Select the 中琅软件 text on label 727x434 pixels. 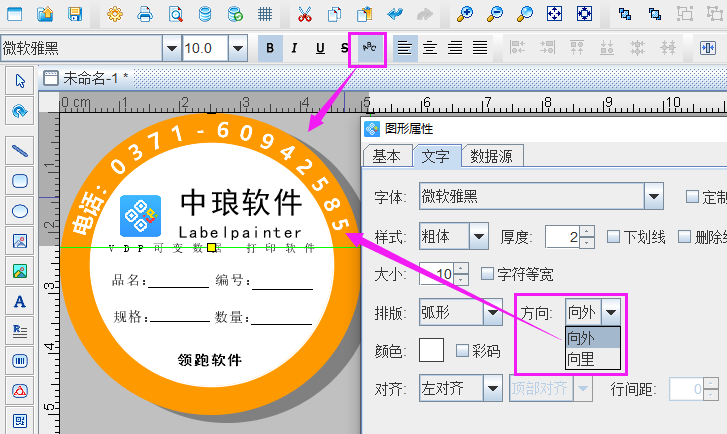tap(241, 203)
